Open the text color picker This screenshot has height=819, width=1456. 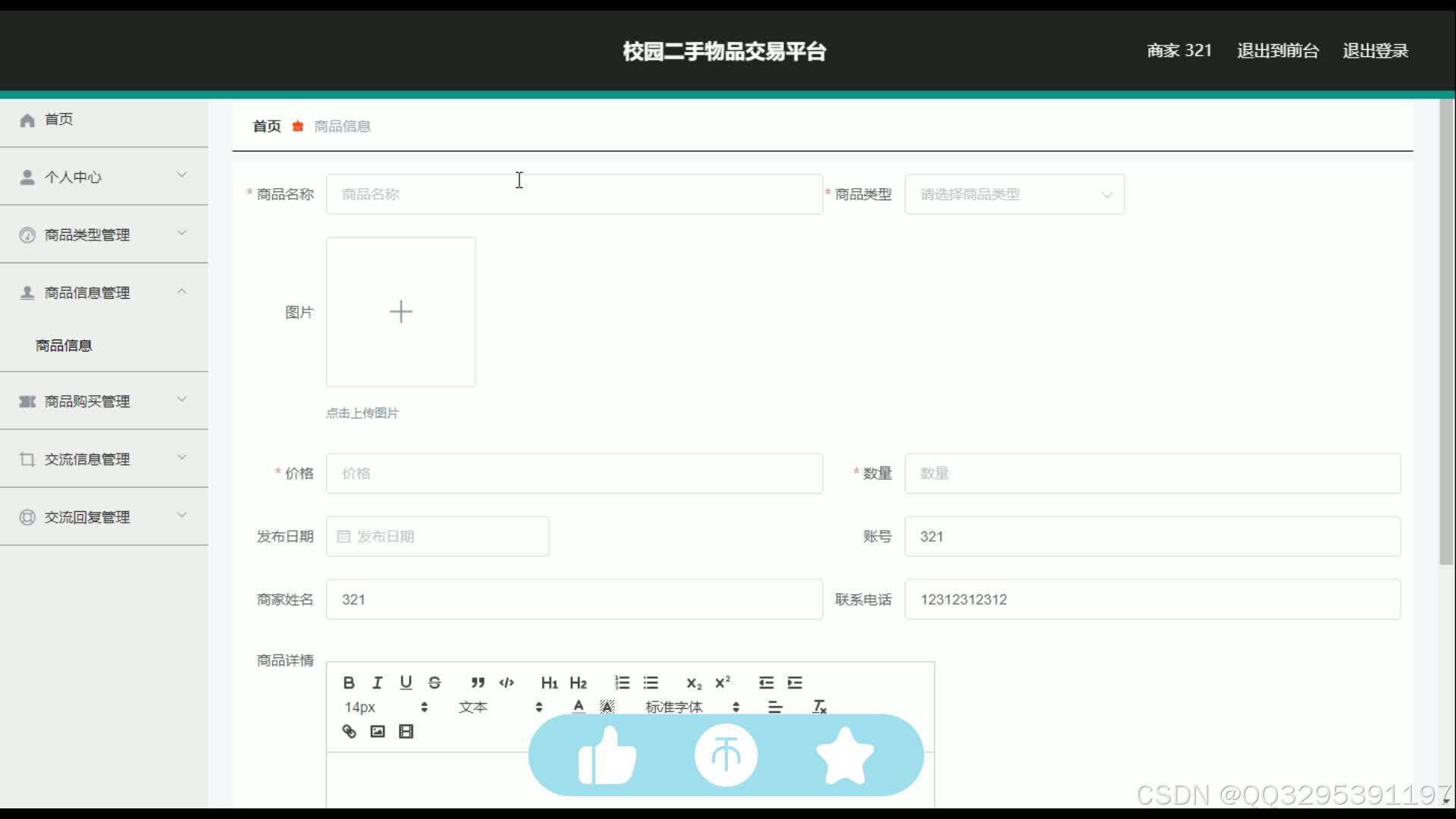579,707
